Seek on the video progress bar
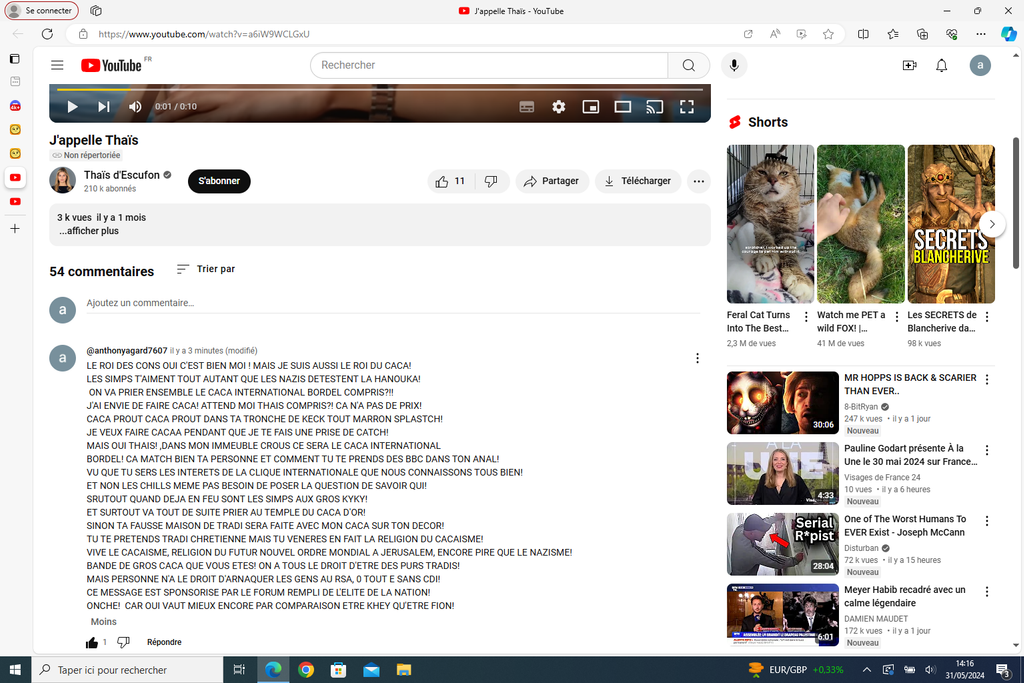The width and height of the screenshot is (1024, 683). coord(380,89)
